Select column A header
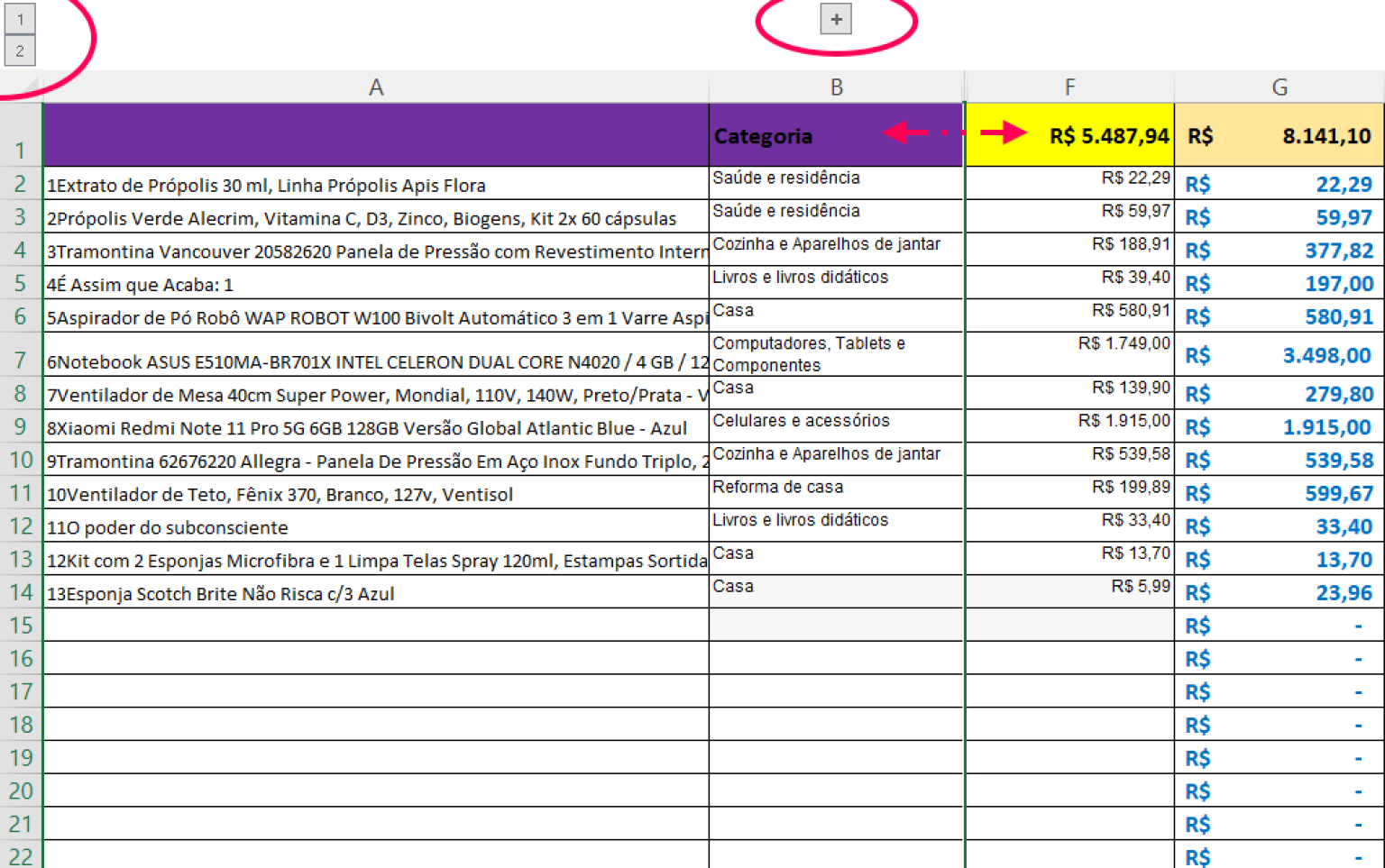Image resolution: width=1385 pixels, height=868 pixels. click(376, 87)
